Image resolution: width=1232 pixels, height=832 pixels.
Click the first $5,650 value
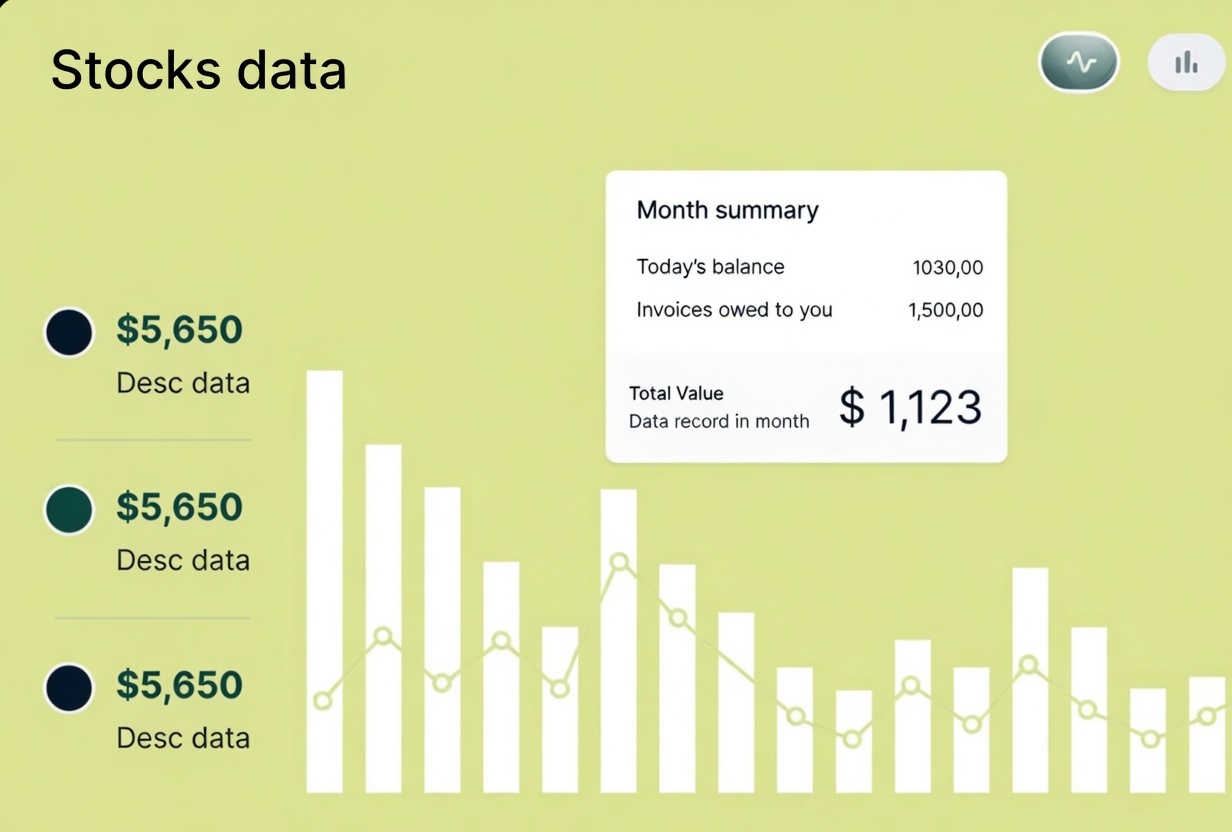pyautogui.click(x=179, y=330)
